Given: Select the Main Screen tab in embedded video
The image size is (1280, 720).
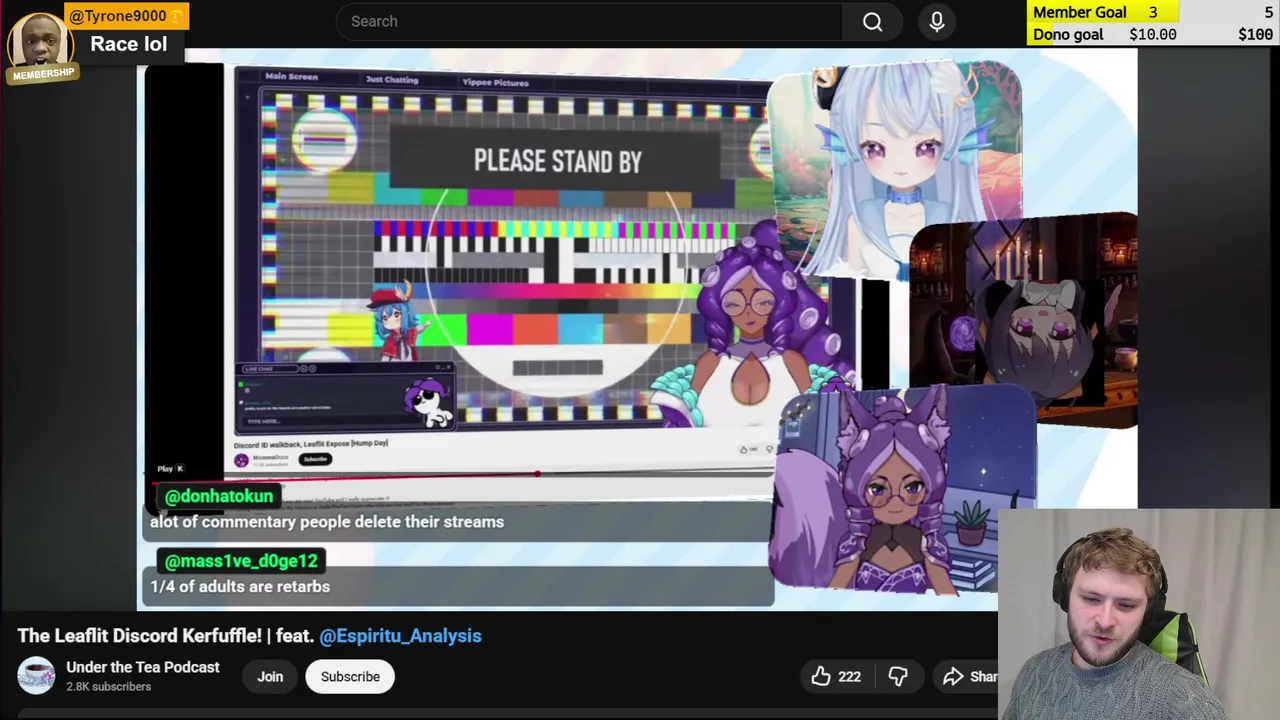Looking at the screenshot, I should pos(291,77).
